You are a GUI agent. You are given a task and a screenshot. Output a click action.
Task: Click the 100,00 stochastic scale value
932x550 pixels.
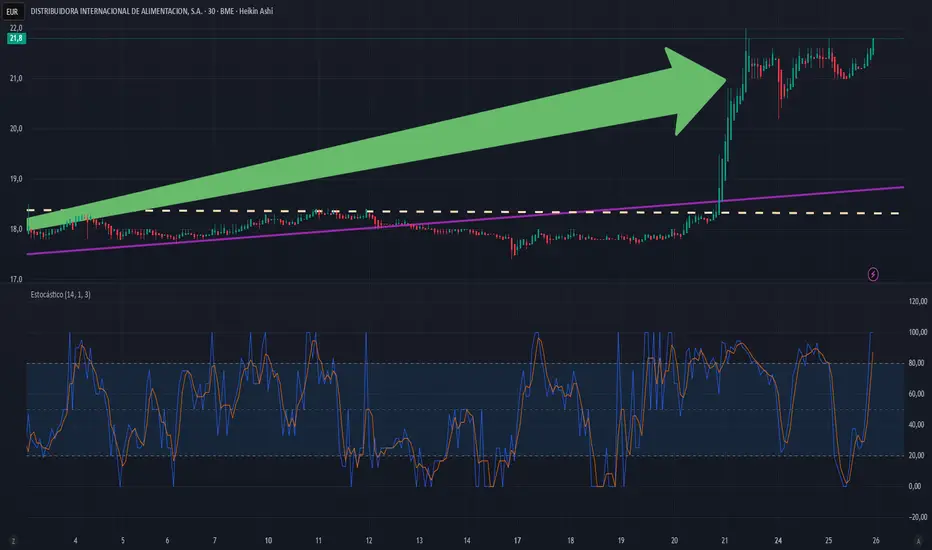pos(918,332)
